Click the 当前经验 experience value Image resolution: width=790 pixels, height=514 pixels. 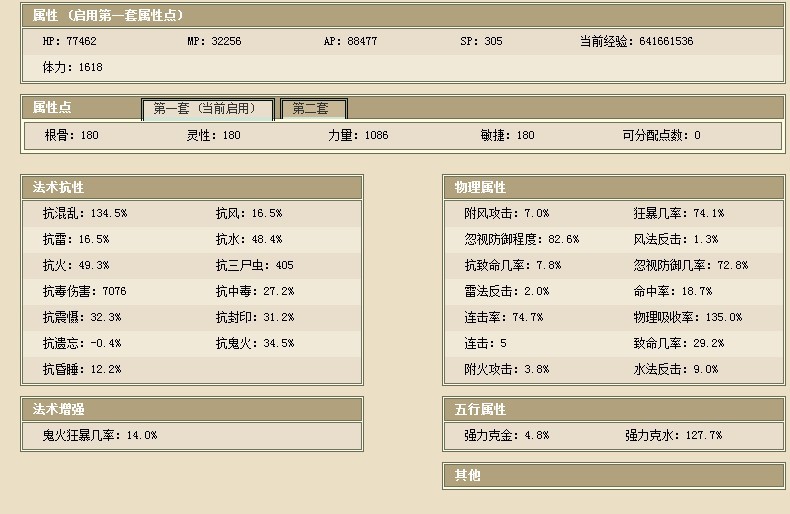click(x=636, y=42)
